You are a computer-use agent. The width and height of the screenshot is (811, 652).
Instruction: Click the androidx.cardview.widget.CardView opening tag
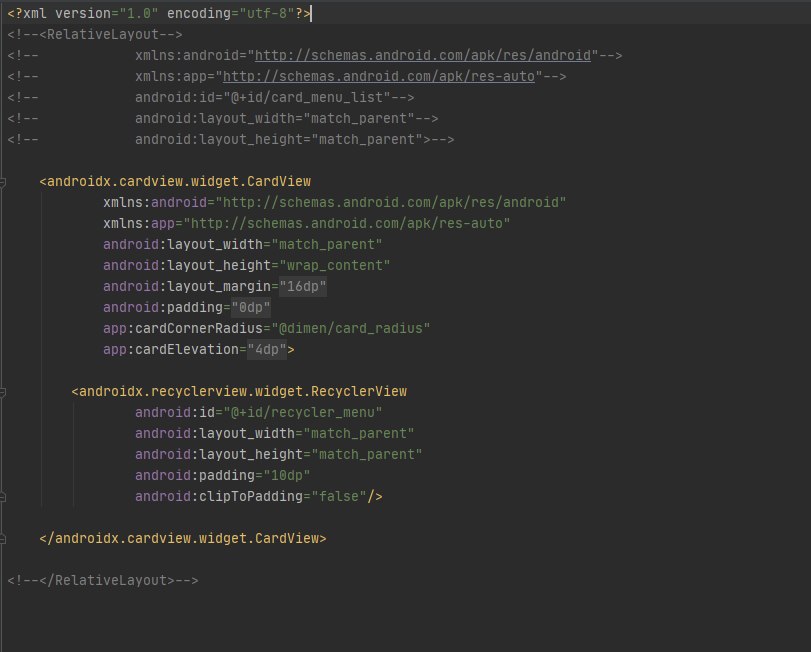[x=175, y=181]
